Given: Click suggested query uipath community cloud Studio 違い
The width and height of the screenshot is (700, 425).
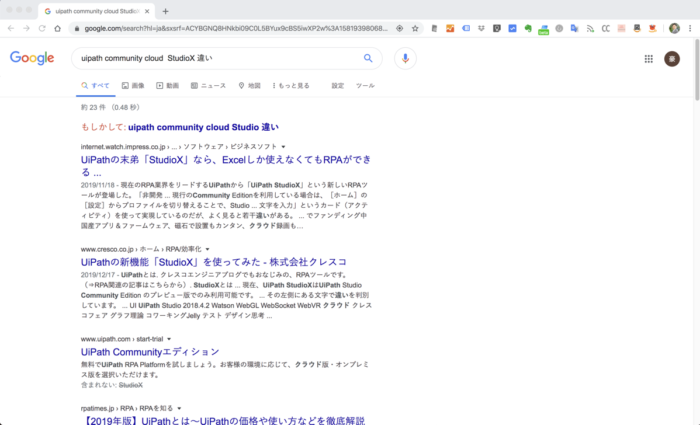Looking at the screenshot, I should [x=203, y=127].
